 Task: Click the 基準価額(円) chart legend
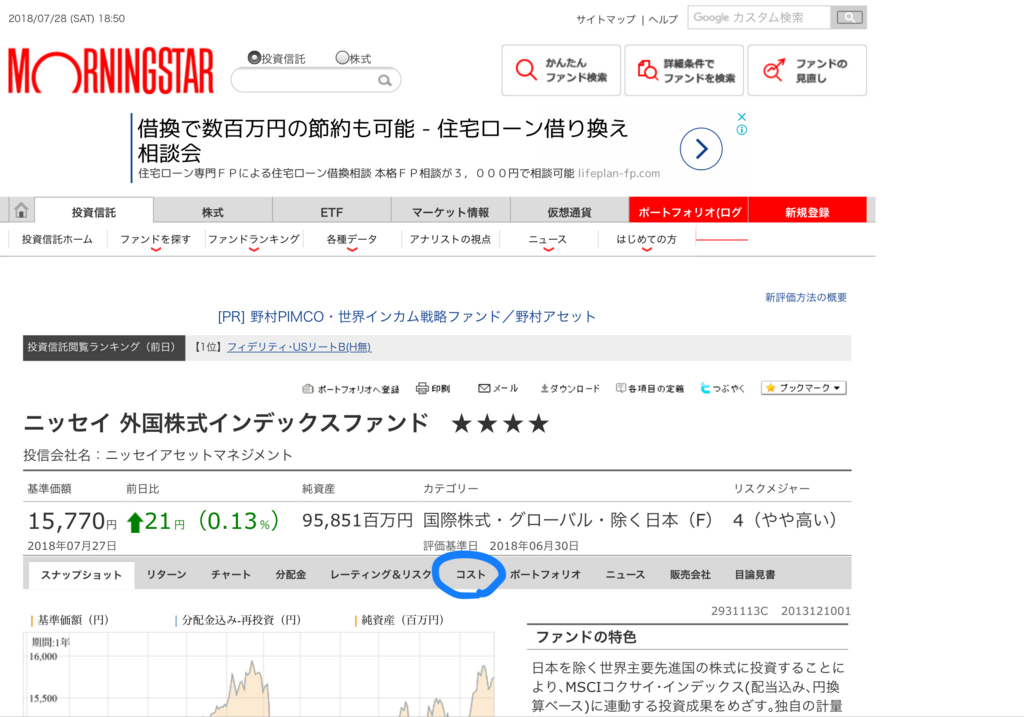coord(69,620)
